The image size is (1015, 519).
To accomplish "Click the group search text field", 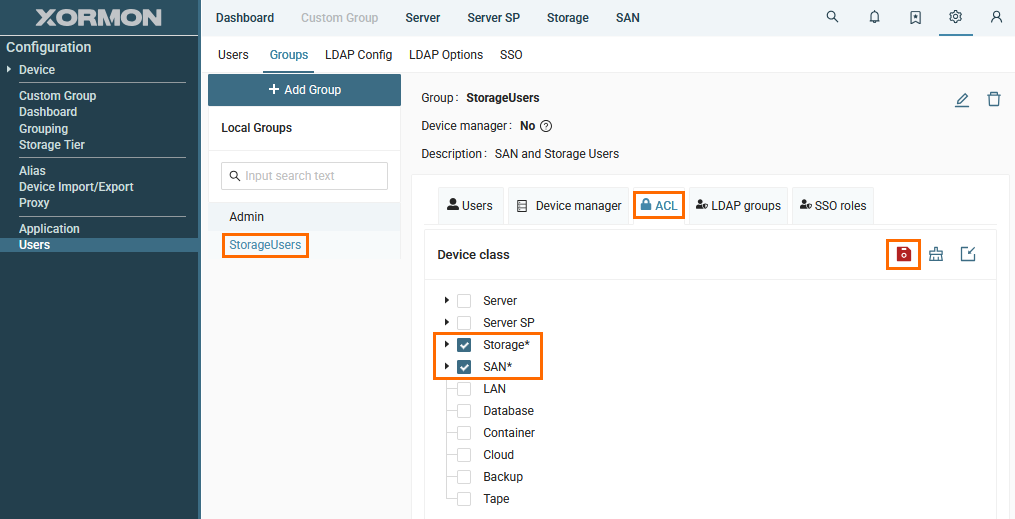I will [x=304, y=176].
